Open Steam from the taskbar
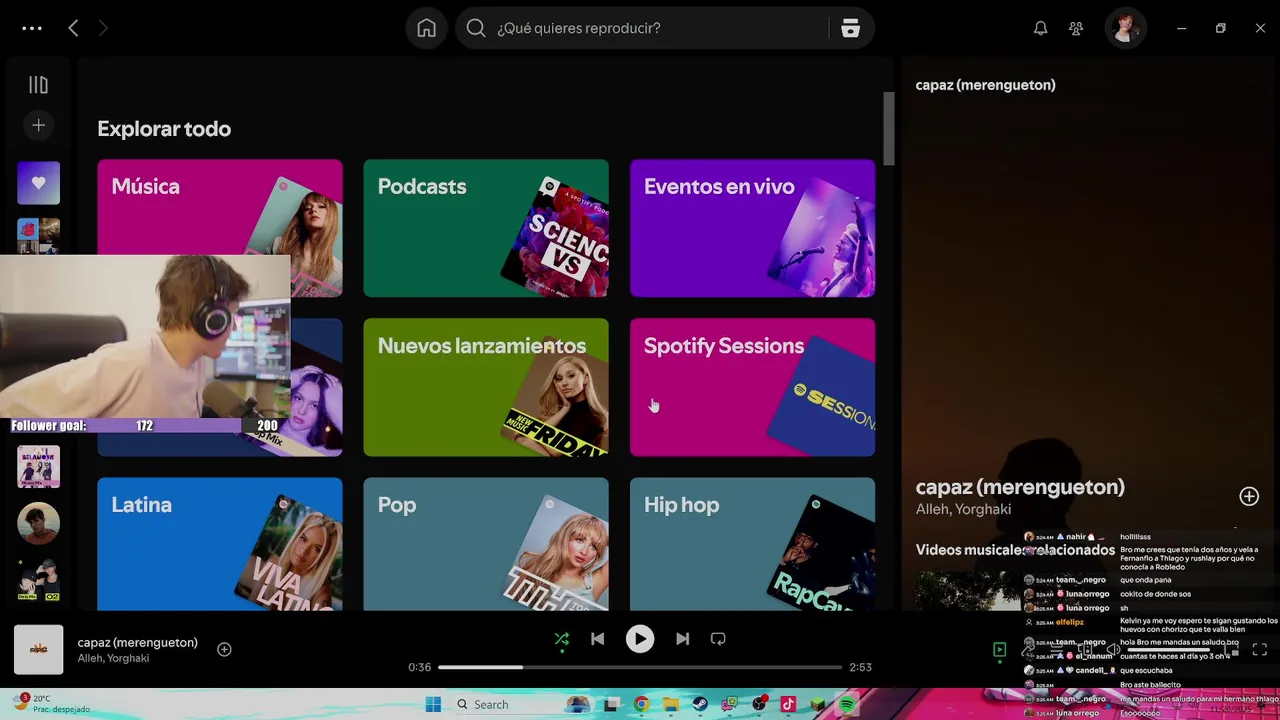The width and height of the screenshot is (1280, 720). [x=700, y=704]
